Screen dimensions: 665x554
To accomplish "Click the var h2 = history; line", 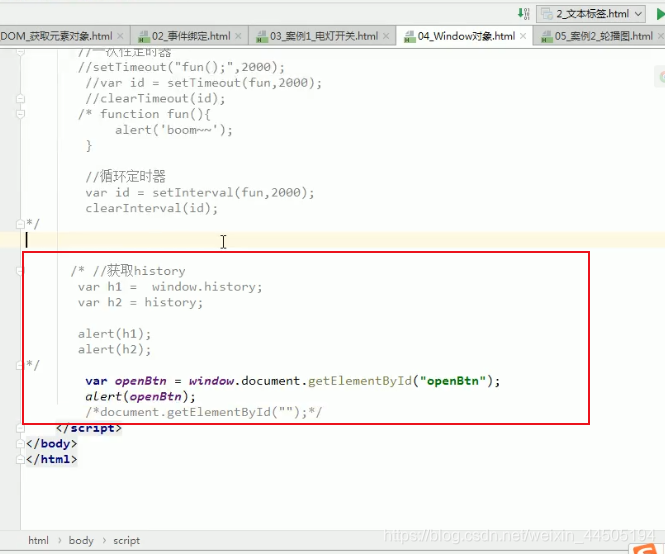I will click(140, 302).
